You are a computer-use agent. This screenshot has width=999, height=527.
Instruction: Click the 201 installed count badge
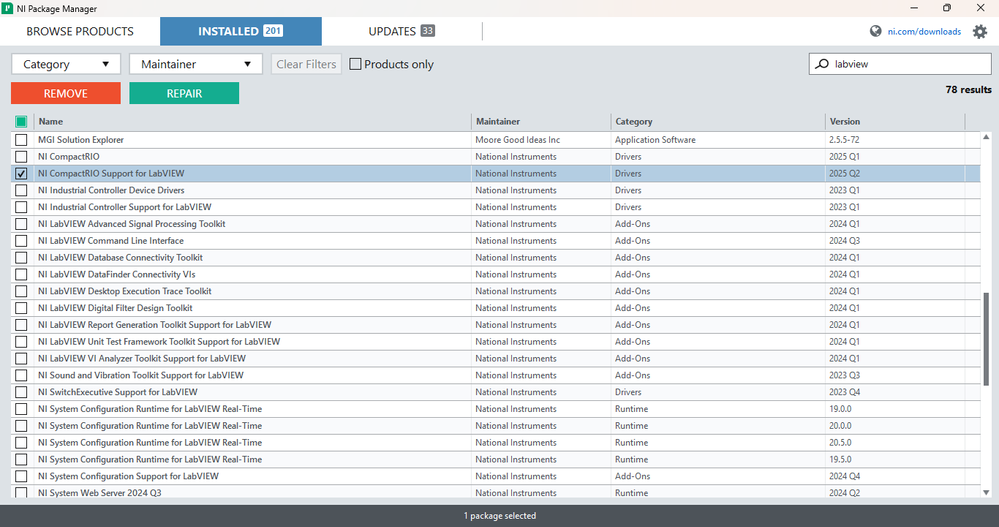point(273,31)
